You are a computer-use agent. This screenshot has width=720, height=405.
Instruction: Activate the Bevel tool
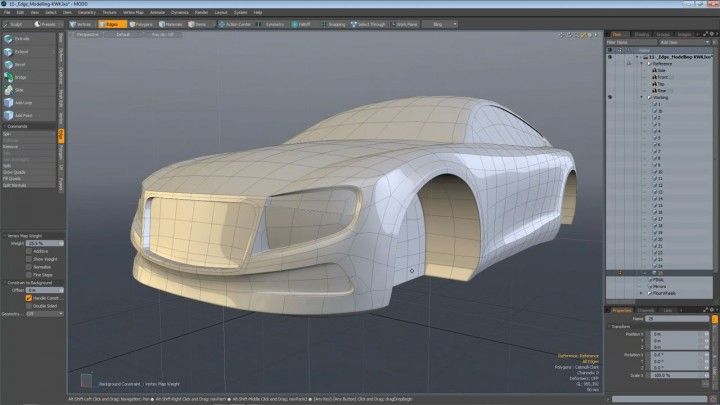click(x=22, y=63)
